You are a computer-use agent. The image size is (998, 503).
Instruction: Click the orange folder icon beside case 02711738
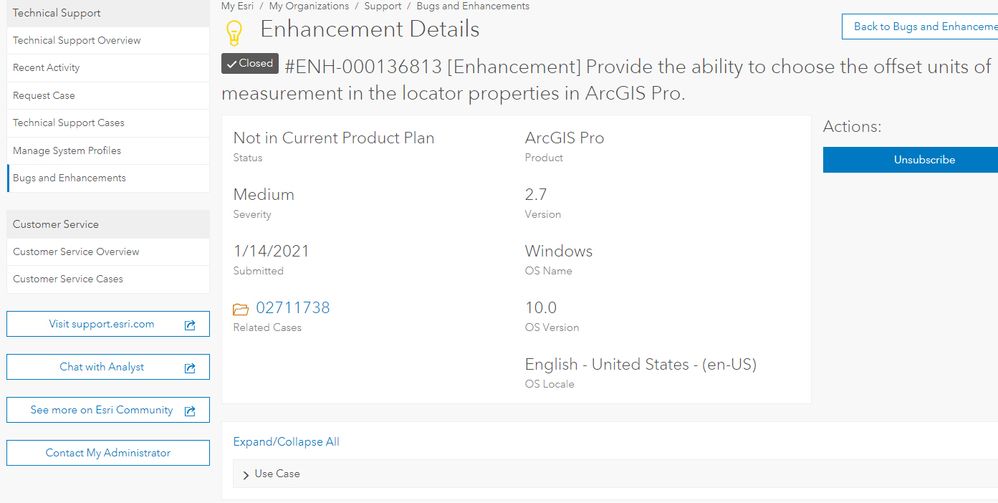coord(241,308)
